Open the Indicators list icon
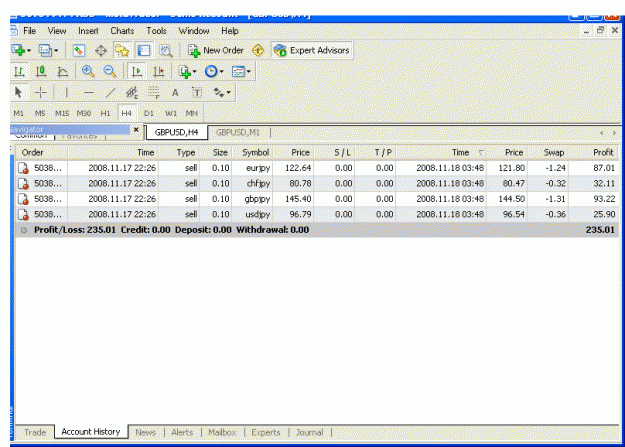 point(184,72)
